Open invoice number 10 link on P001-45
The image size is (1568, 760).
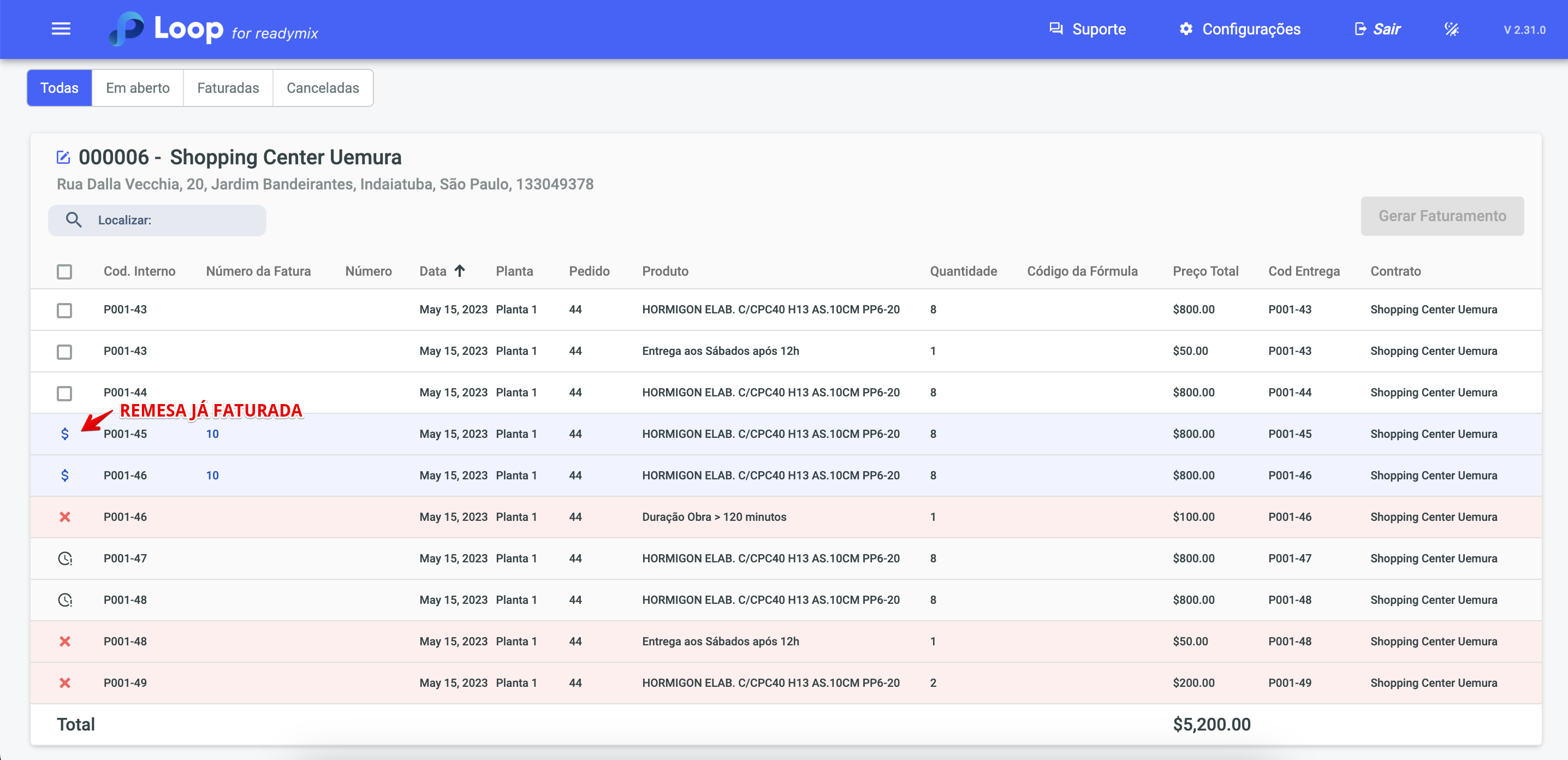coord(212,434)
